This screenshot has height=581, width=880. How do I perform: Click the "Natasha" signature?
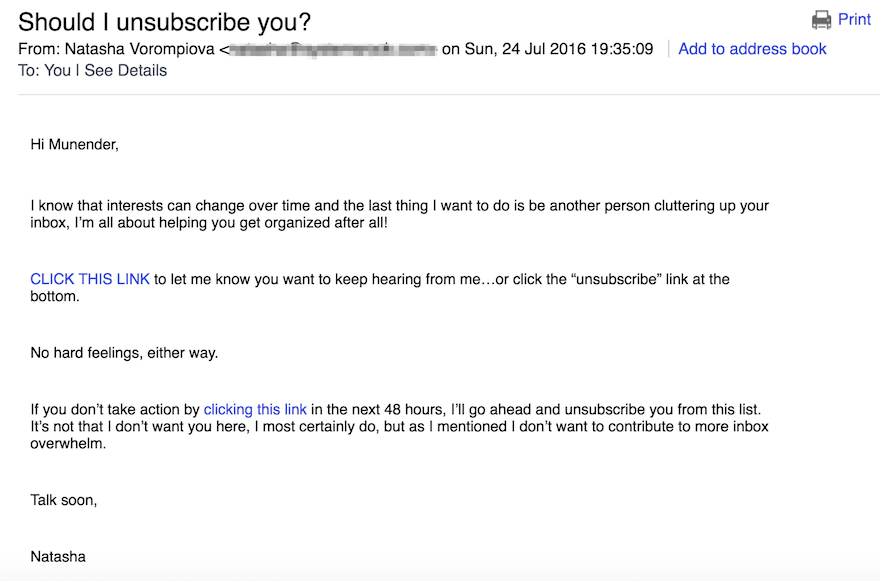click(x=58, y=557)
